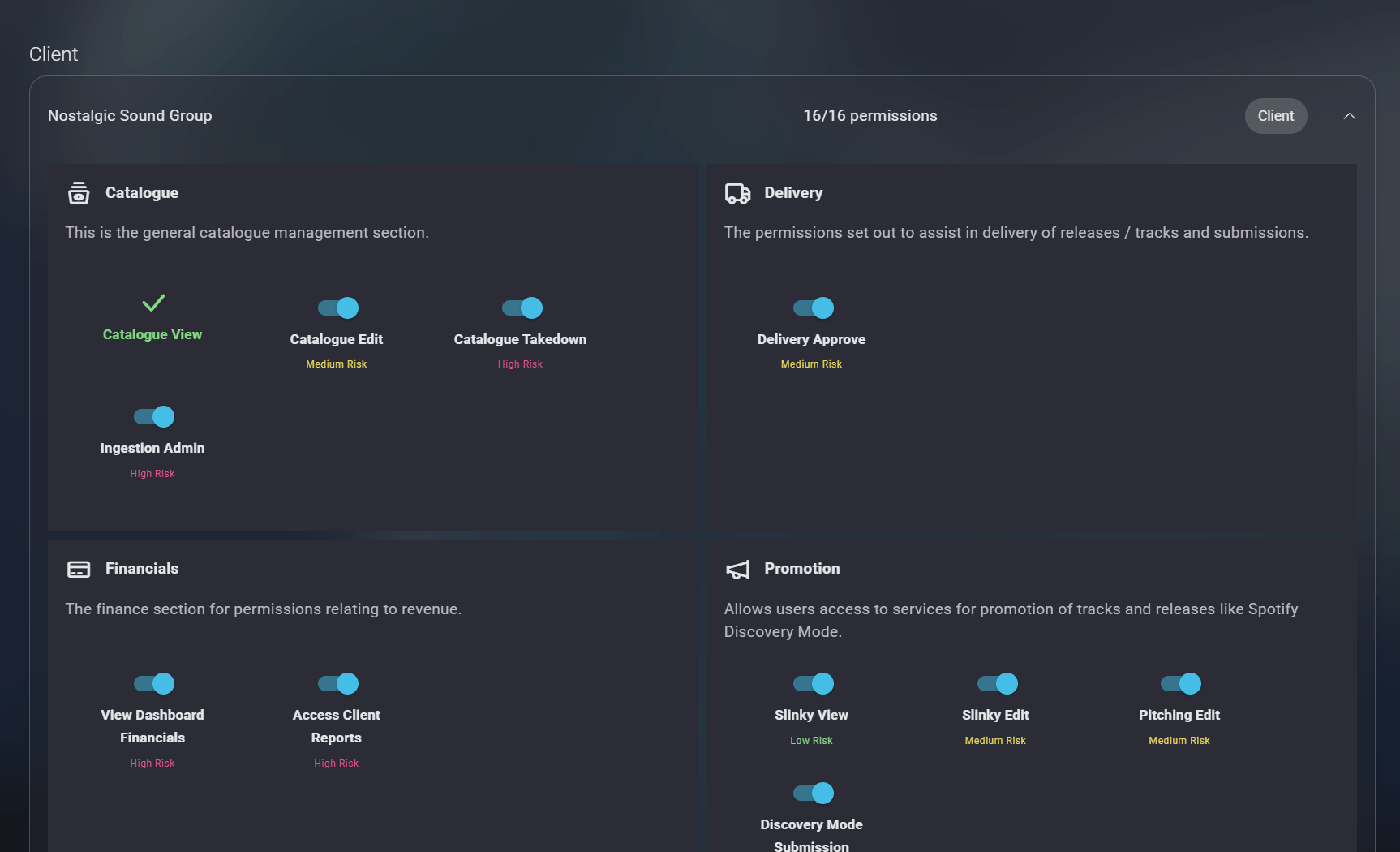The width and height of the screenshot is (1400, 852).
Task: Click the Financials card icon
Action: pyautogui.click(x=79, y=569)
